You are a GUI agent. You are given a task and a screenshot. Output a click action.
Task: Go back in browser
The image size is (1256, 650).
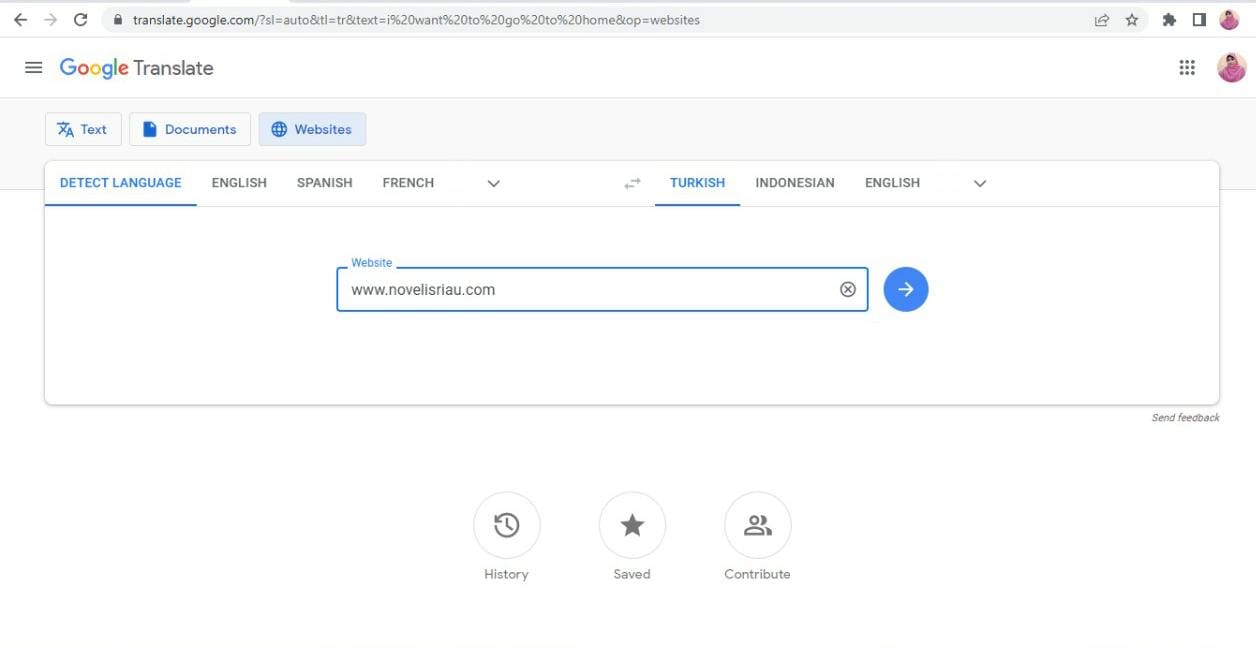20,20
